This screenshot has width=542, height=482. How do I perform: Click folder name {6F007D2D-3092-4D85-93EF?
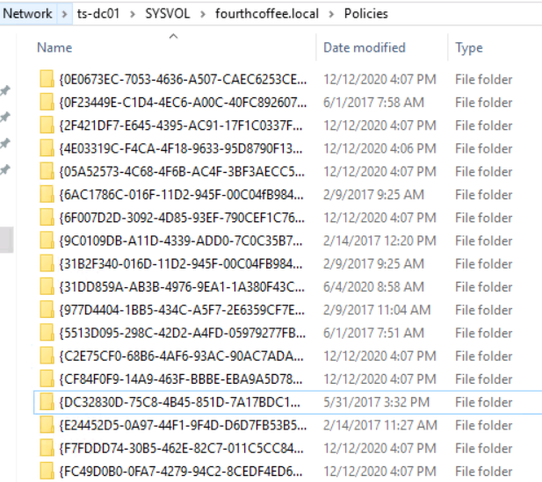182,218
